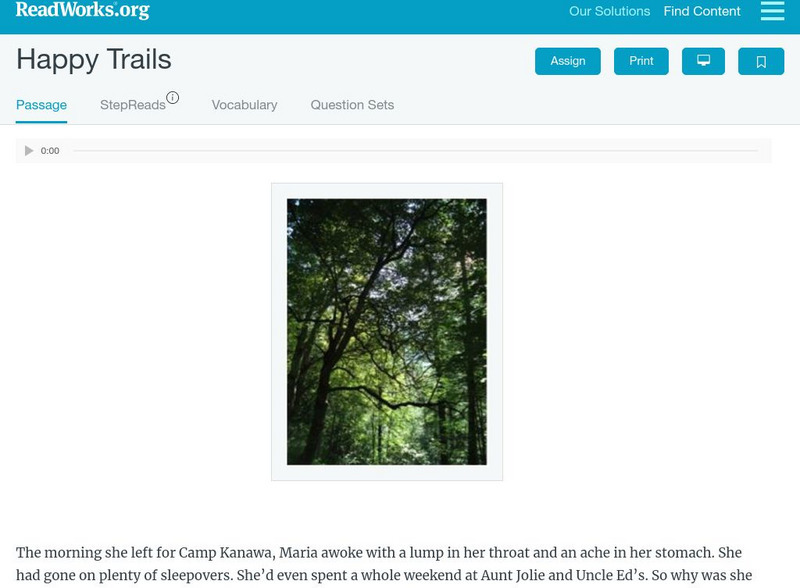Screen dimensions: 800x588
Task: Open the Find Content menu
Action: point(702,11)
